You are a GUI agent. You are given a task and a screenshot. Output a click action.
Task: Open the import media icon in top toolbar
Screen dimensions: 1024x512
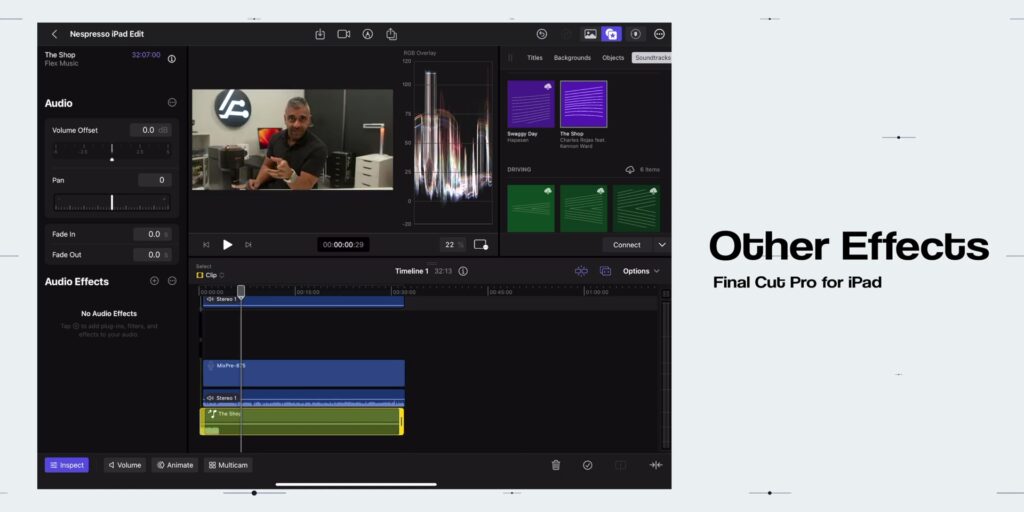tap(320, 34)
